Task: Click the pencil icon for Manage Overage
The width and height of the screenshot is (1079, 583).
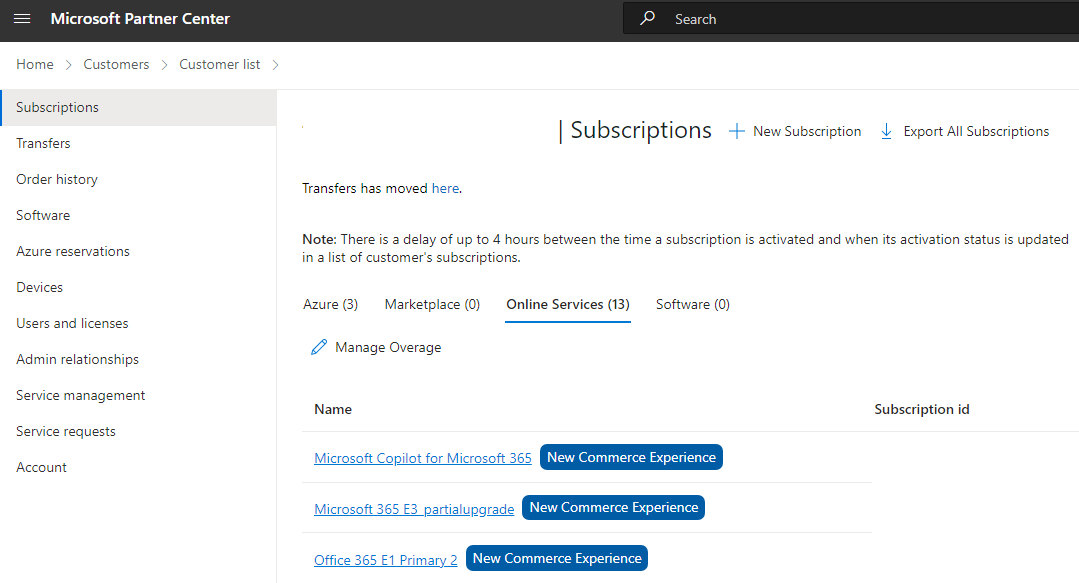Action: coord(319,347)
